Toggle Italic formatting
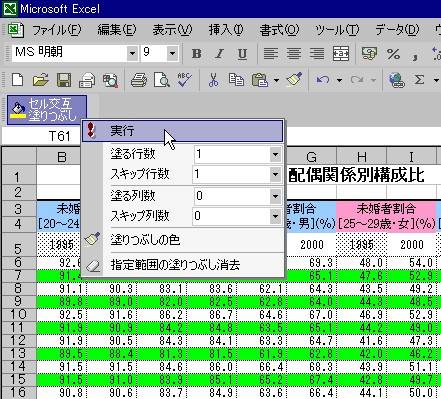The width and height of the screenshot is (441, 399). pos(219,54)
